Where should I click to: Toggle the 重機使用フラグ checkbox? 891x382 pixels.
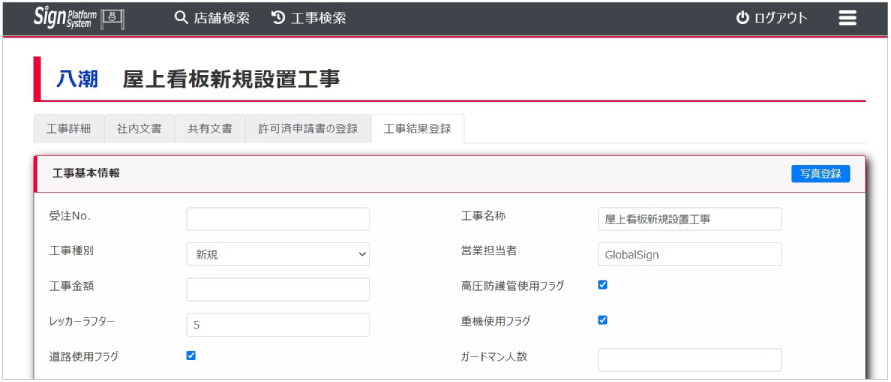pyautogui.click(x=603, y=320)
